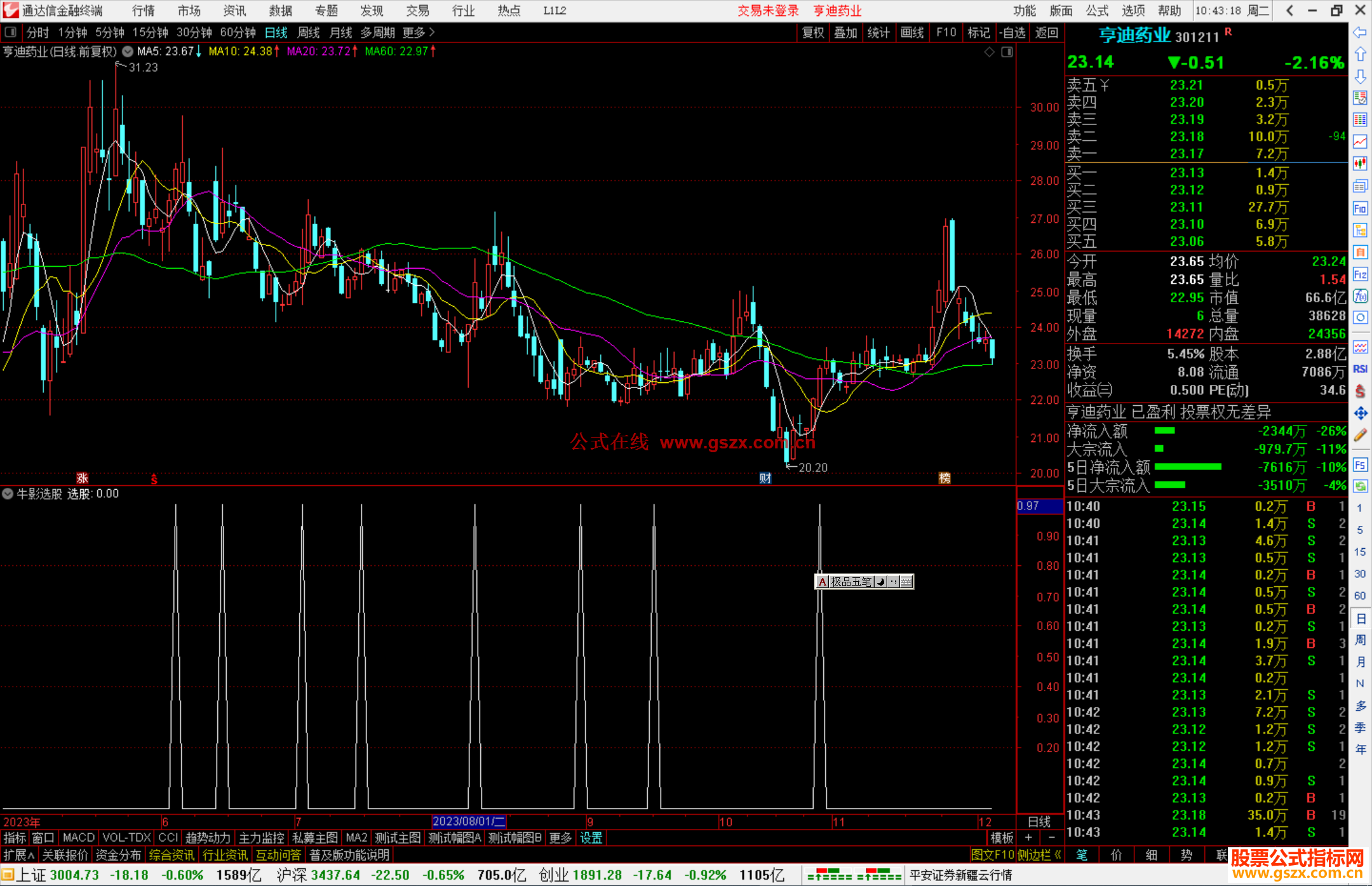Open the 牛影选股 sub-indicator dropdown arrow
The height and width of the screenshot is (886, 1372).
pos(8,493)
